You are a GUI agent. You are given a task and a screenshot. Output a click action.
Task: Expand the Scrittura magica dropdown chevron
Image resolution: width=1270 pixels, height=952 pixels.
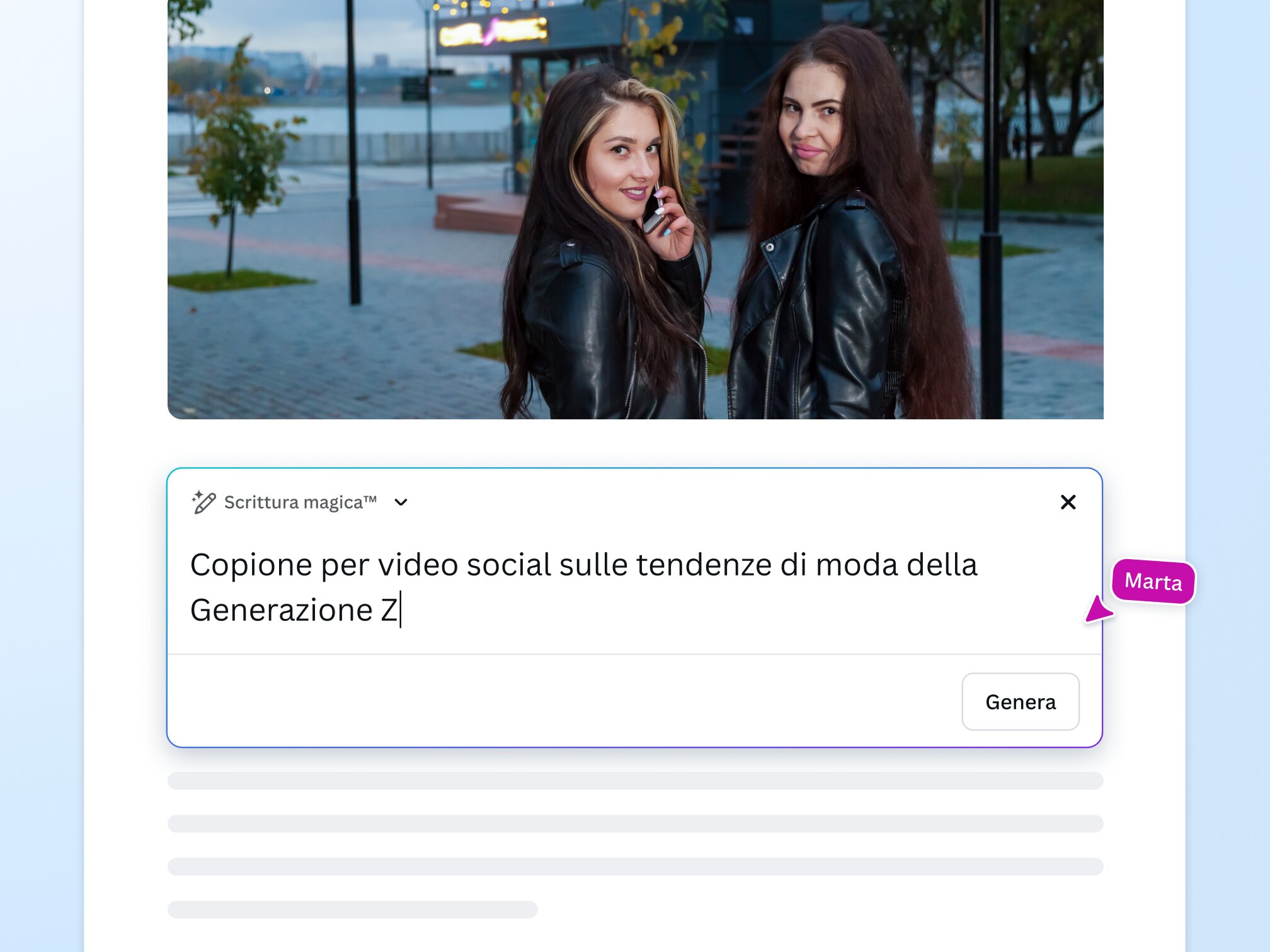pos(401,502)
